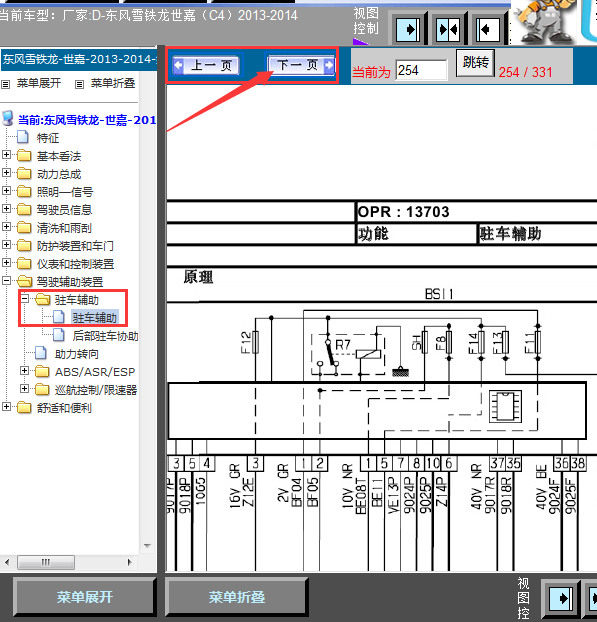Click the 仪表和控制装置 folder icon
Viewport: 597px width, 622px height.
pyautogui.click(x=24, y=263)
